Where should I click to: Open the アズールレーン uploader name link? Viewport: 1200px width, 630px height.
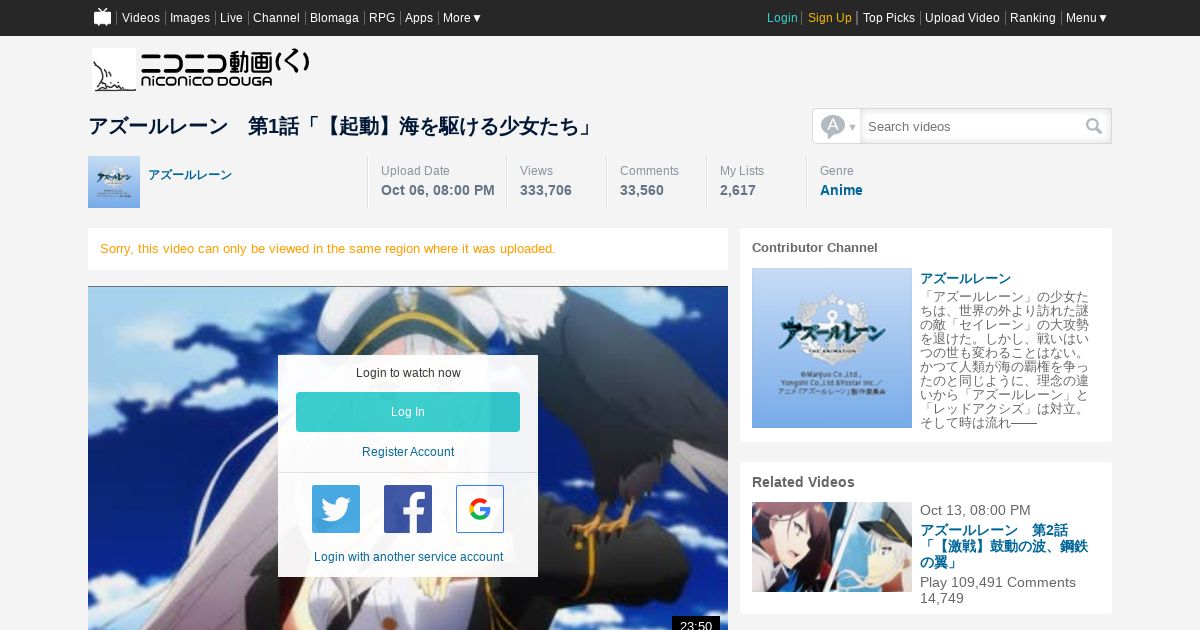(190, 175)
